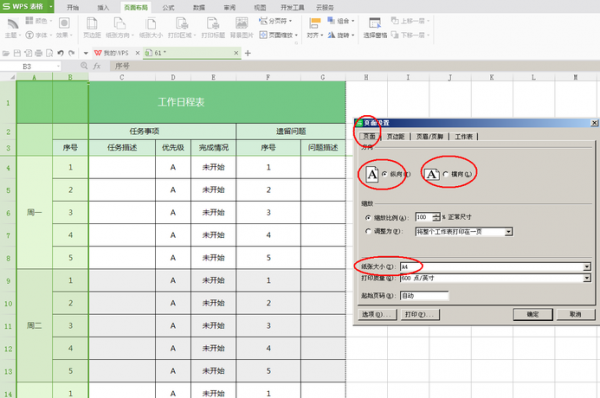Expand the 分页符 page break dropdown
Viewport: 600px width, 398px height.
coord(290,21)
